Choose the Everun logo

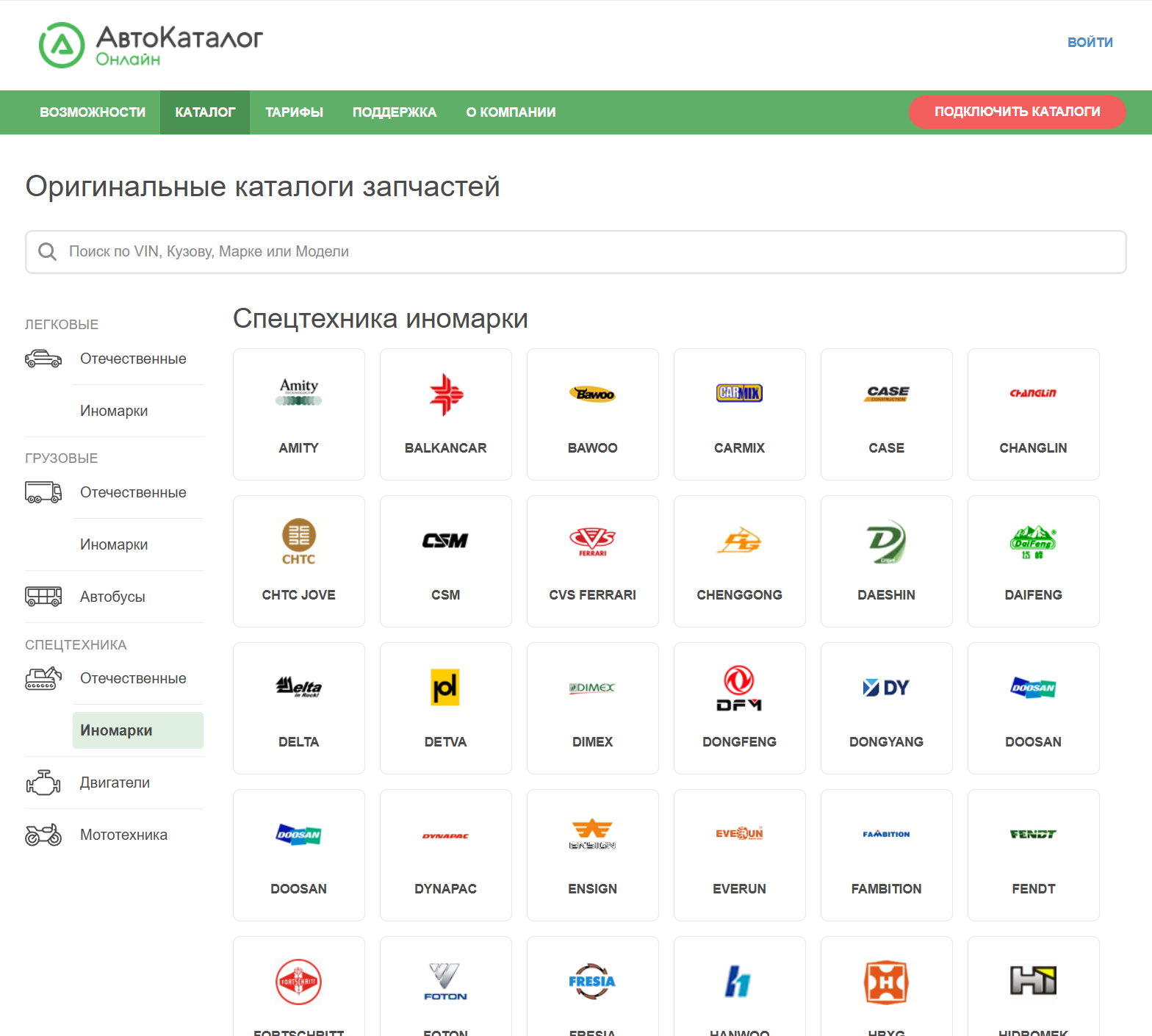click(x=740, y=833)
